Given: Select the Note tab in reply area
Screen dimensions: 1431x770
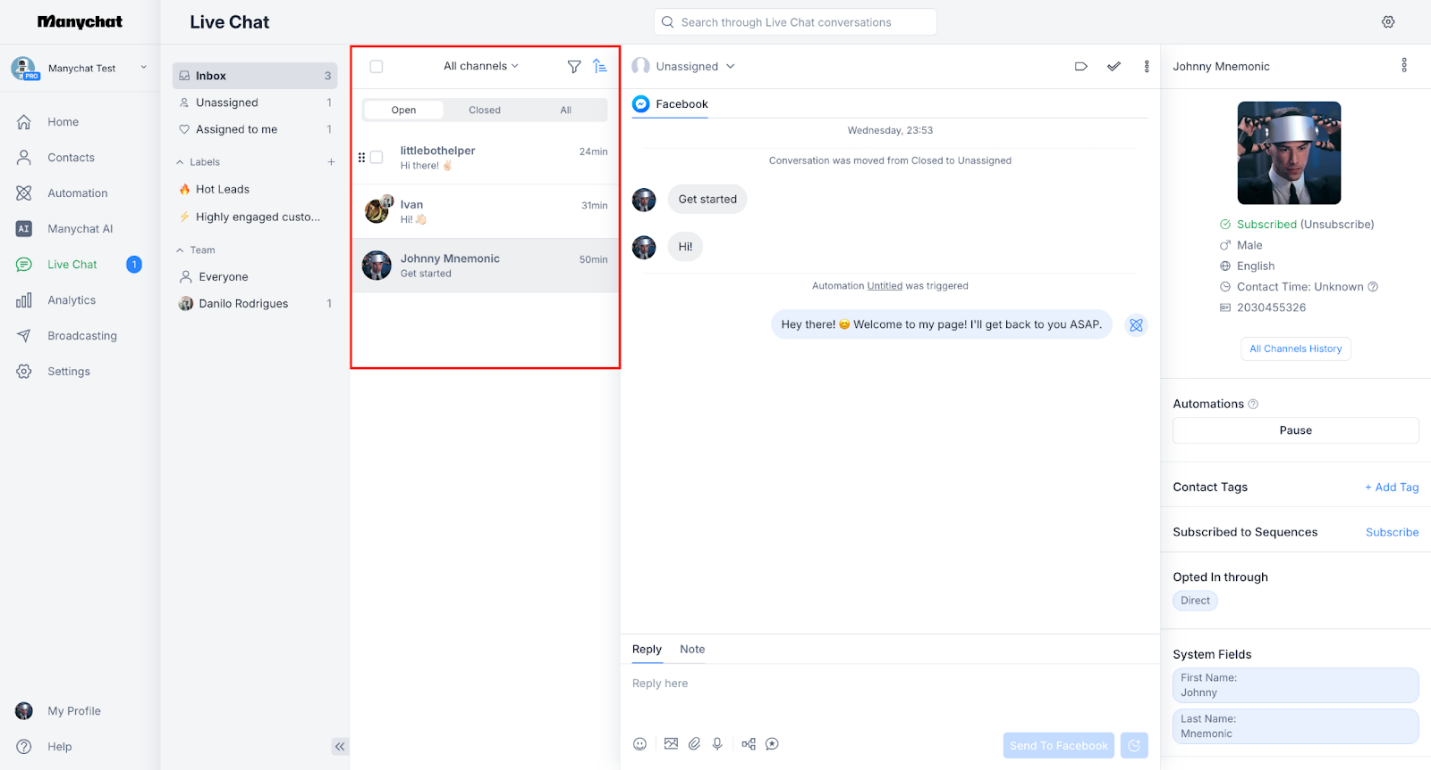Looking at the screenshot, I should click(691, 649).
